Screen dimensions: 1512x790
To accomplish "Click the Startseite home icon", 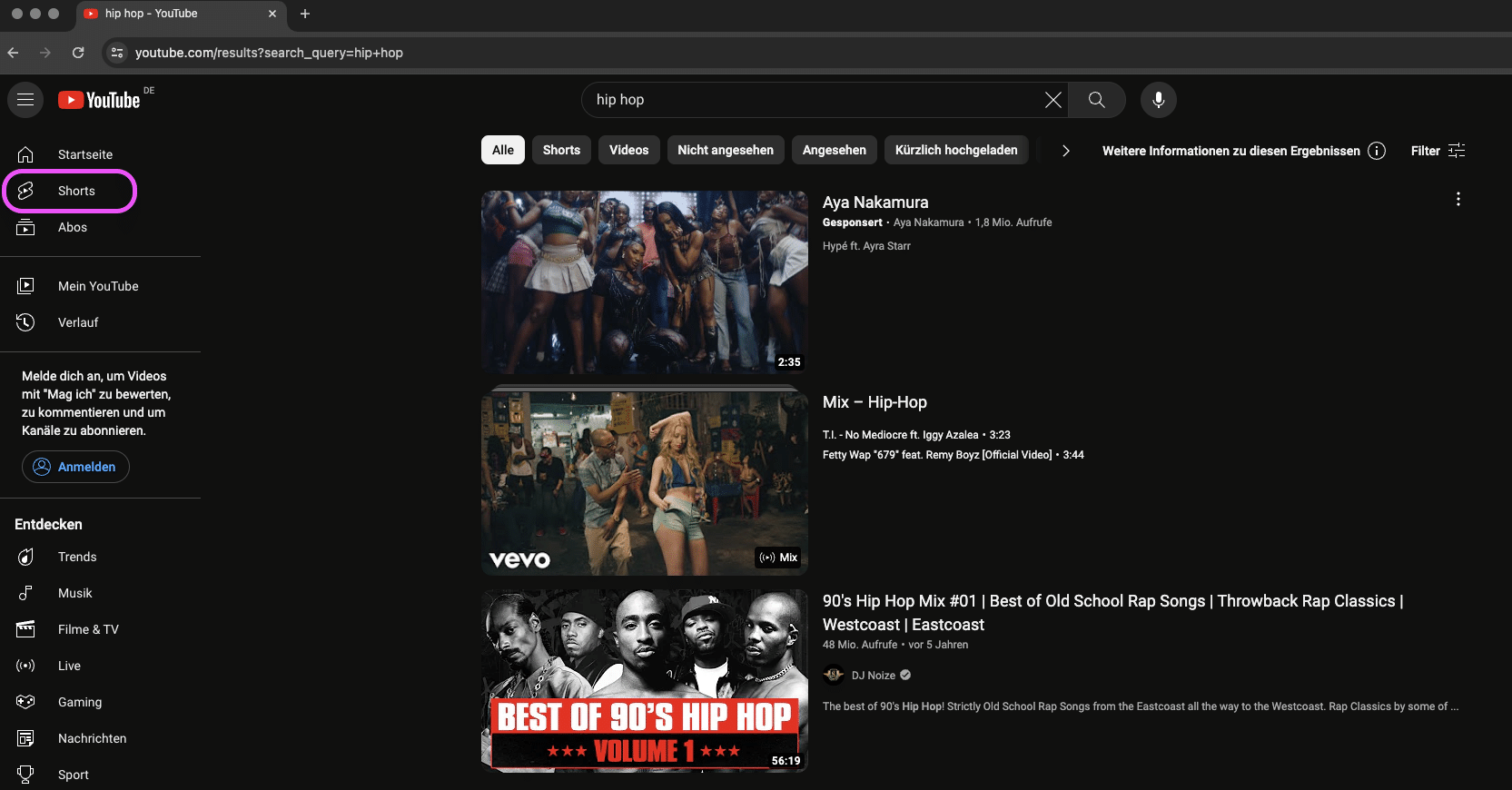I will pyautogui.click(x=25, y=154).
